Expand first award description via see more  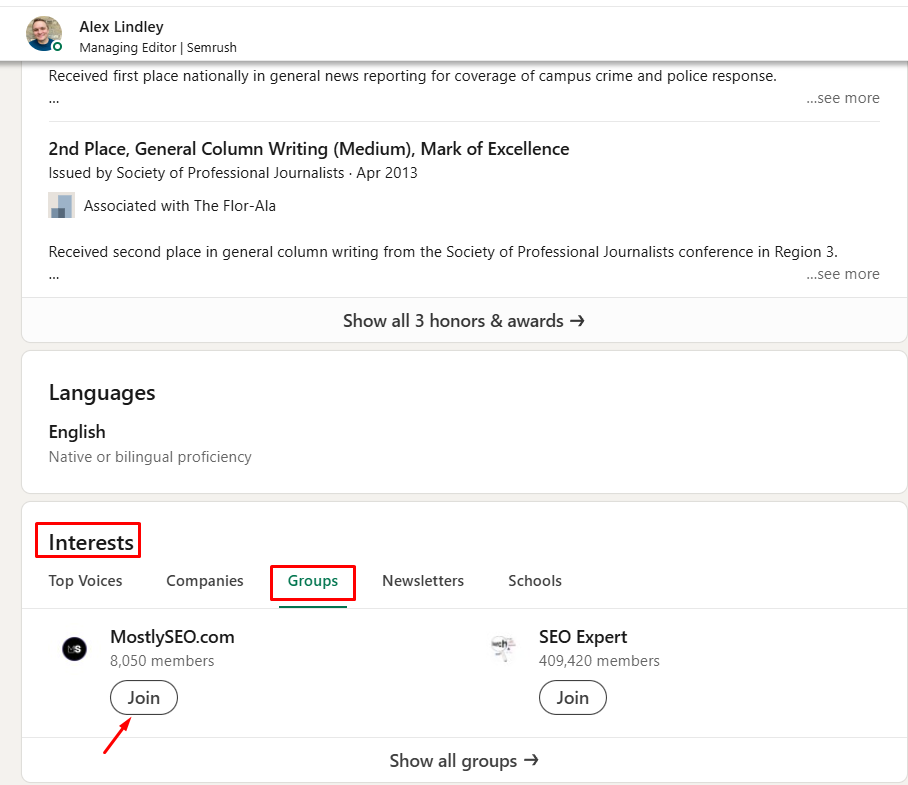click(x=843, y=98)
